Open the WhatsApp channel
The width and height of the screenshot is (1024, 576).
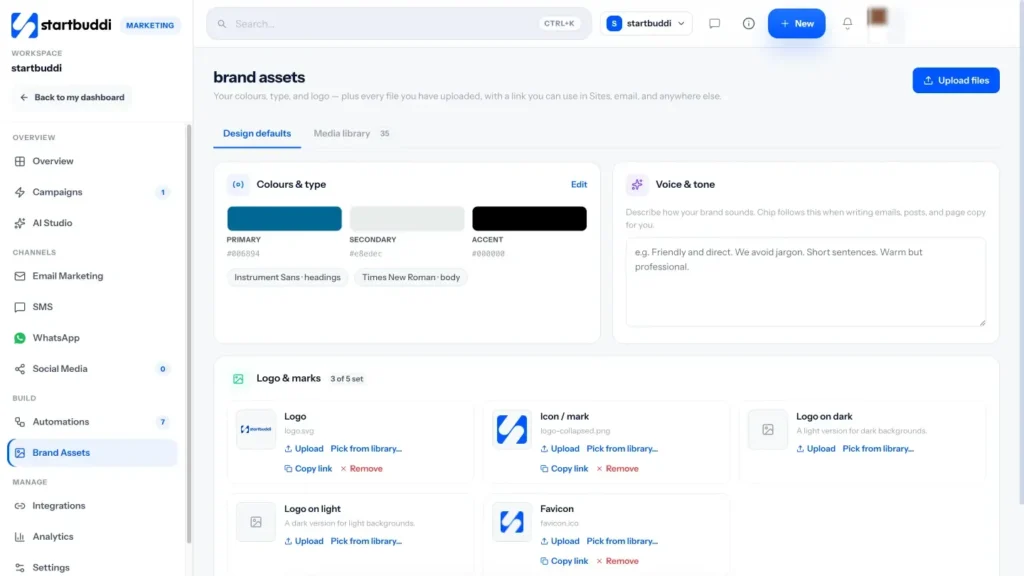(92, 338)
